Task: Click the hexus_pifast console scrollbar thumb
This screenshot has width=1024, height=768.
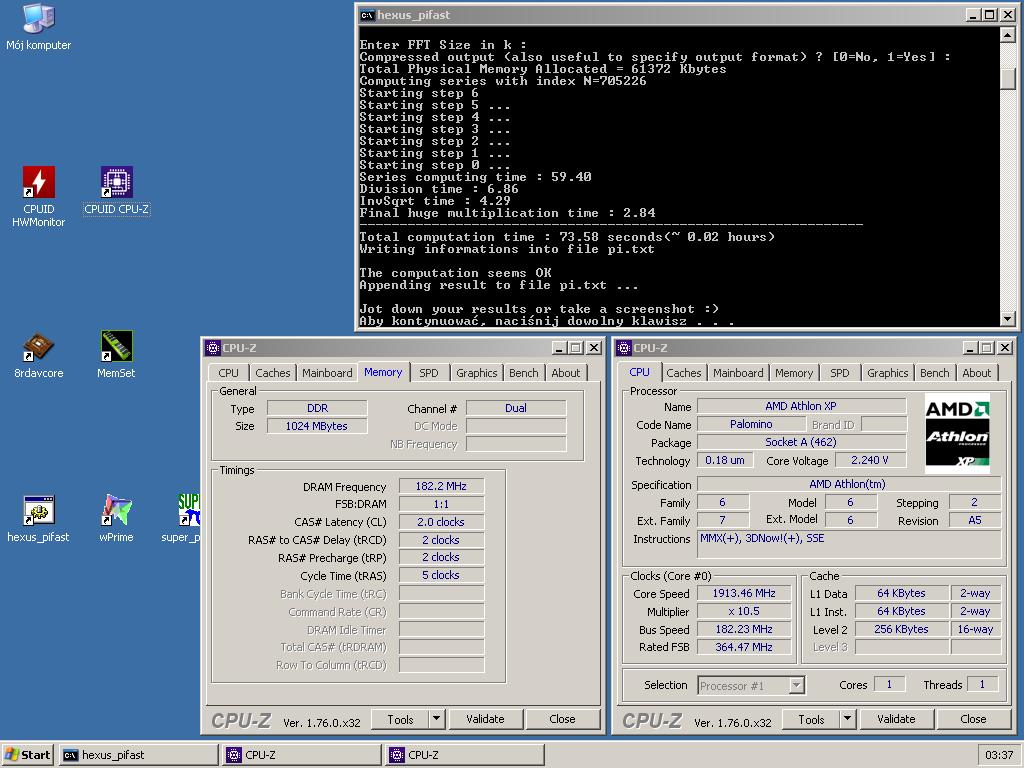Action: tap(1008, 77)
